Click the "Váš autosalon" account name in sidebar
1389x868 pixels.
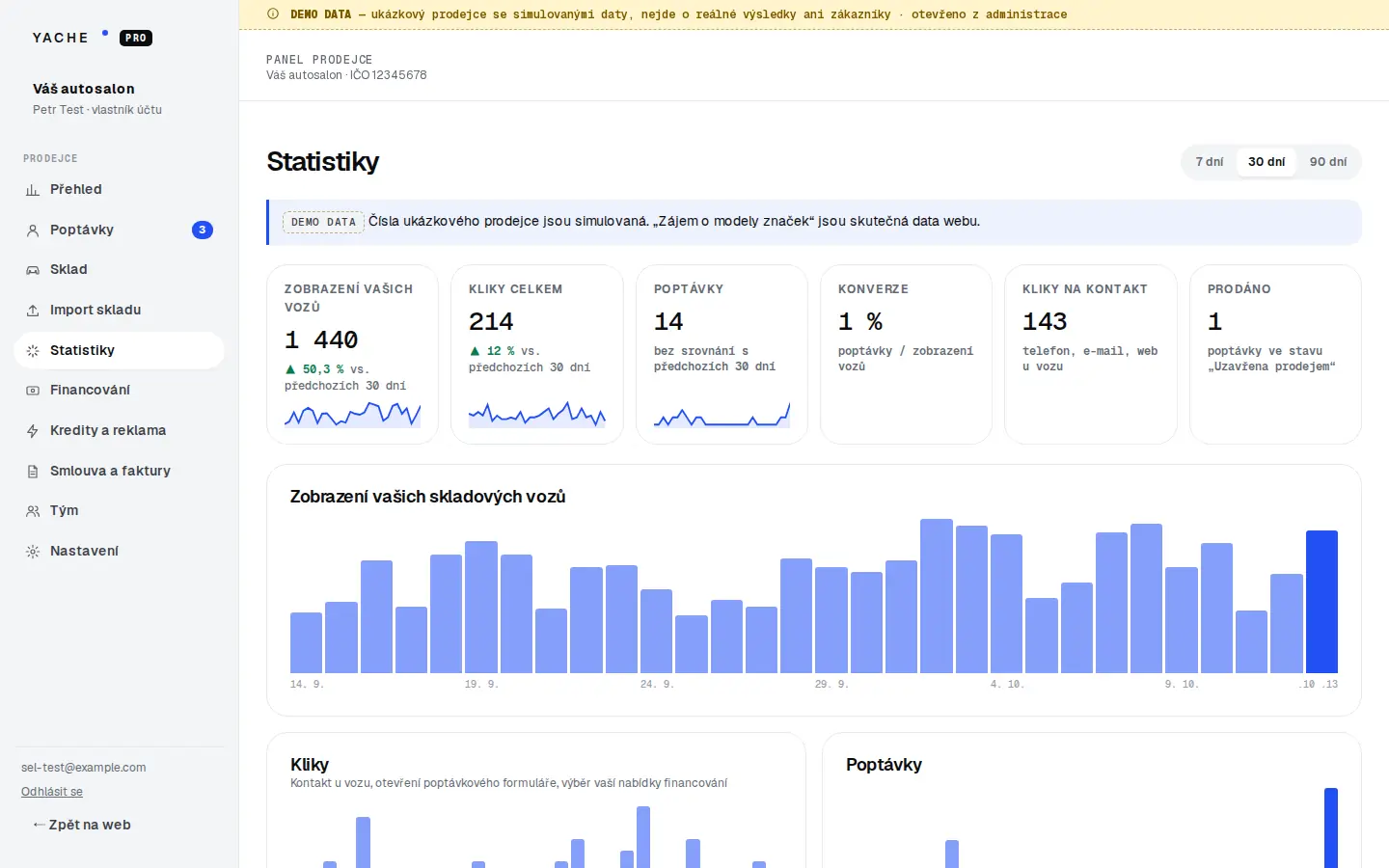84,89
